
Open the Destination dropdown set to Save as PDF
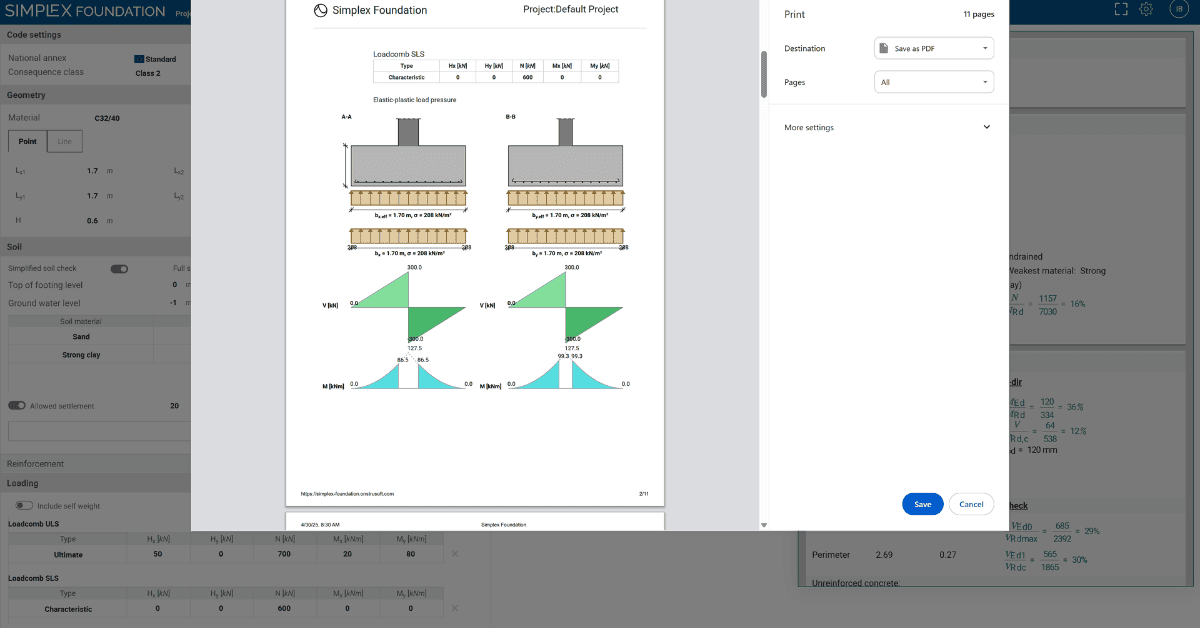coord(934,48)
